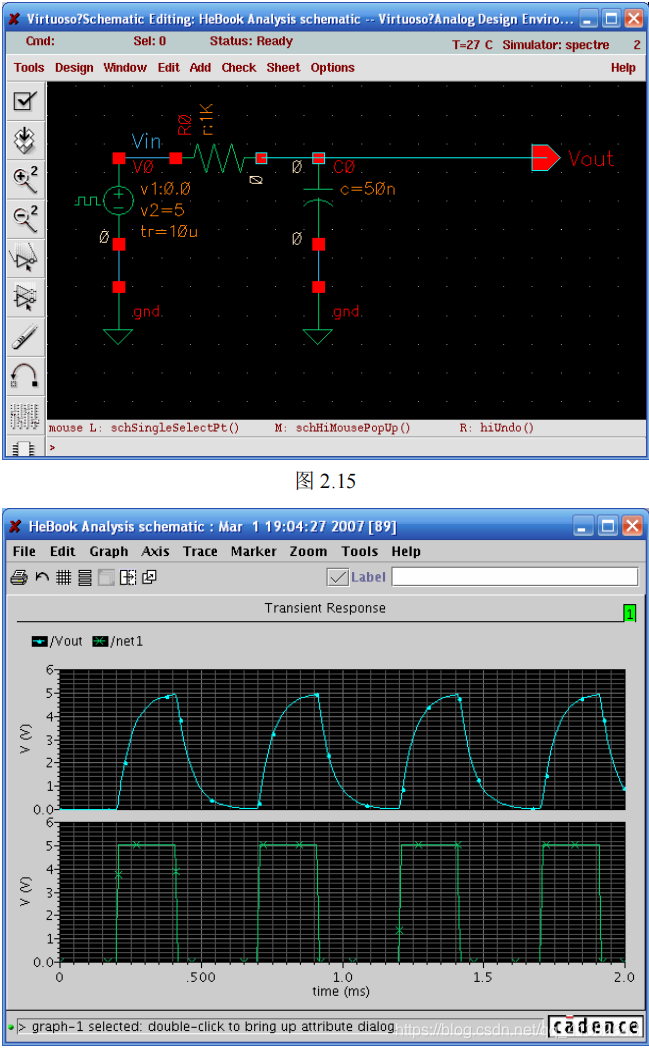Click the Label text input field
This screenshot has width=649, height=1049.
(514, 577)
